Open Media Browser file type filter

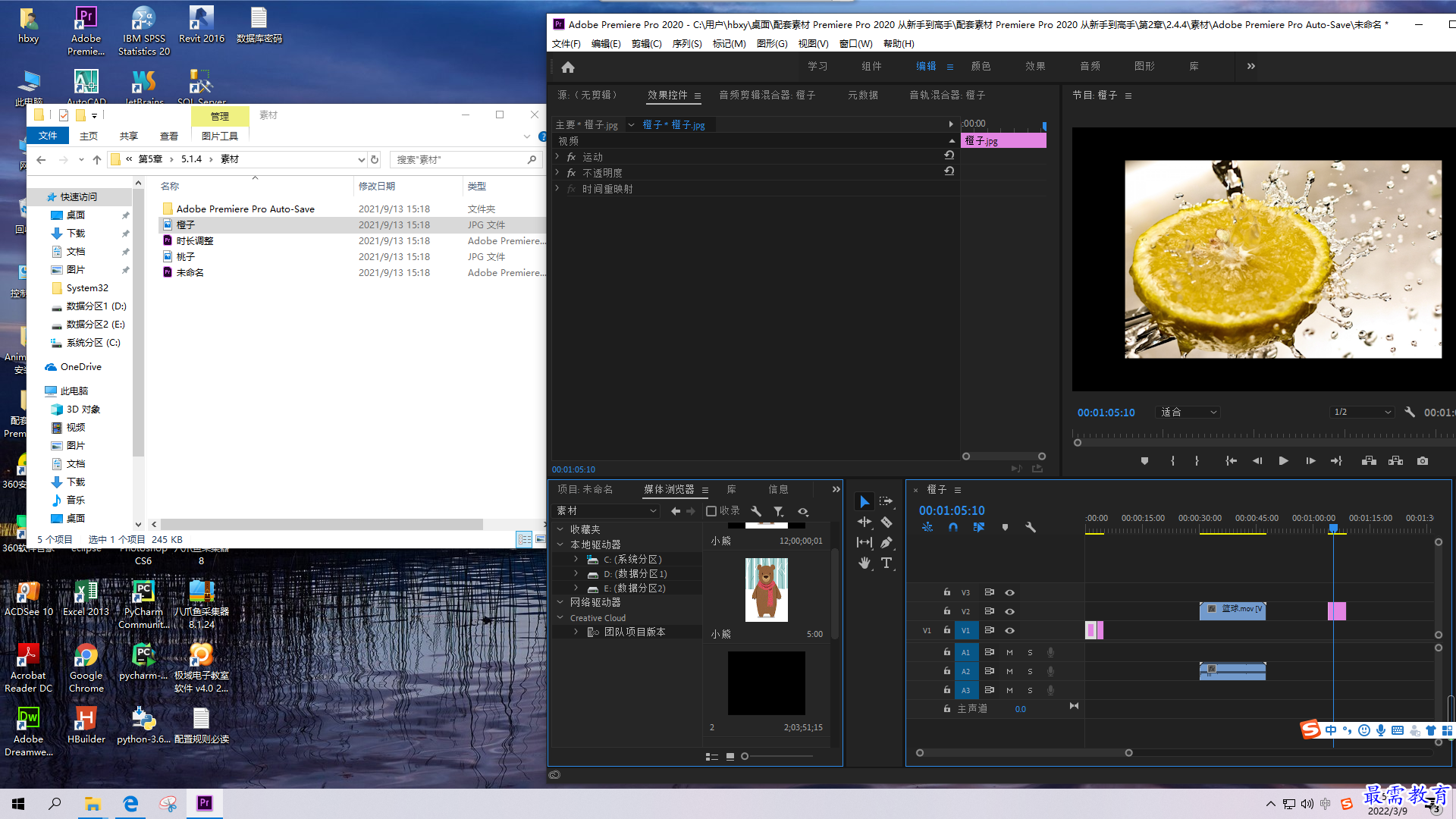(x=779, y=511)
